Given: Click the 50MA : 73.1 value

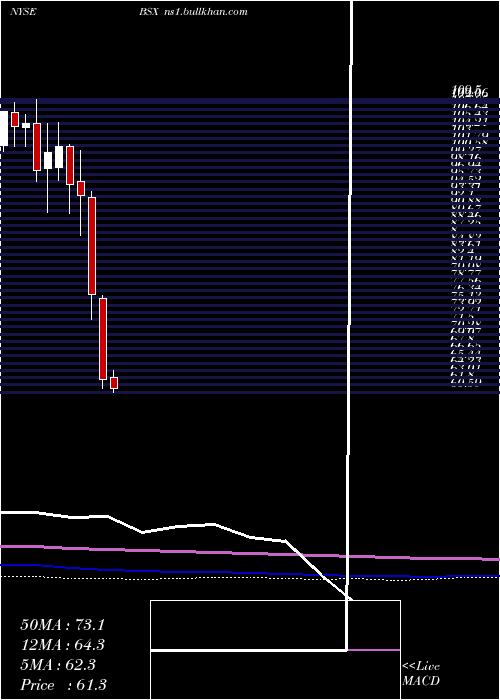Looking at the screenshot, I should pyautogui.click(x=62, y=625).
